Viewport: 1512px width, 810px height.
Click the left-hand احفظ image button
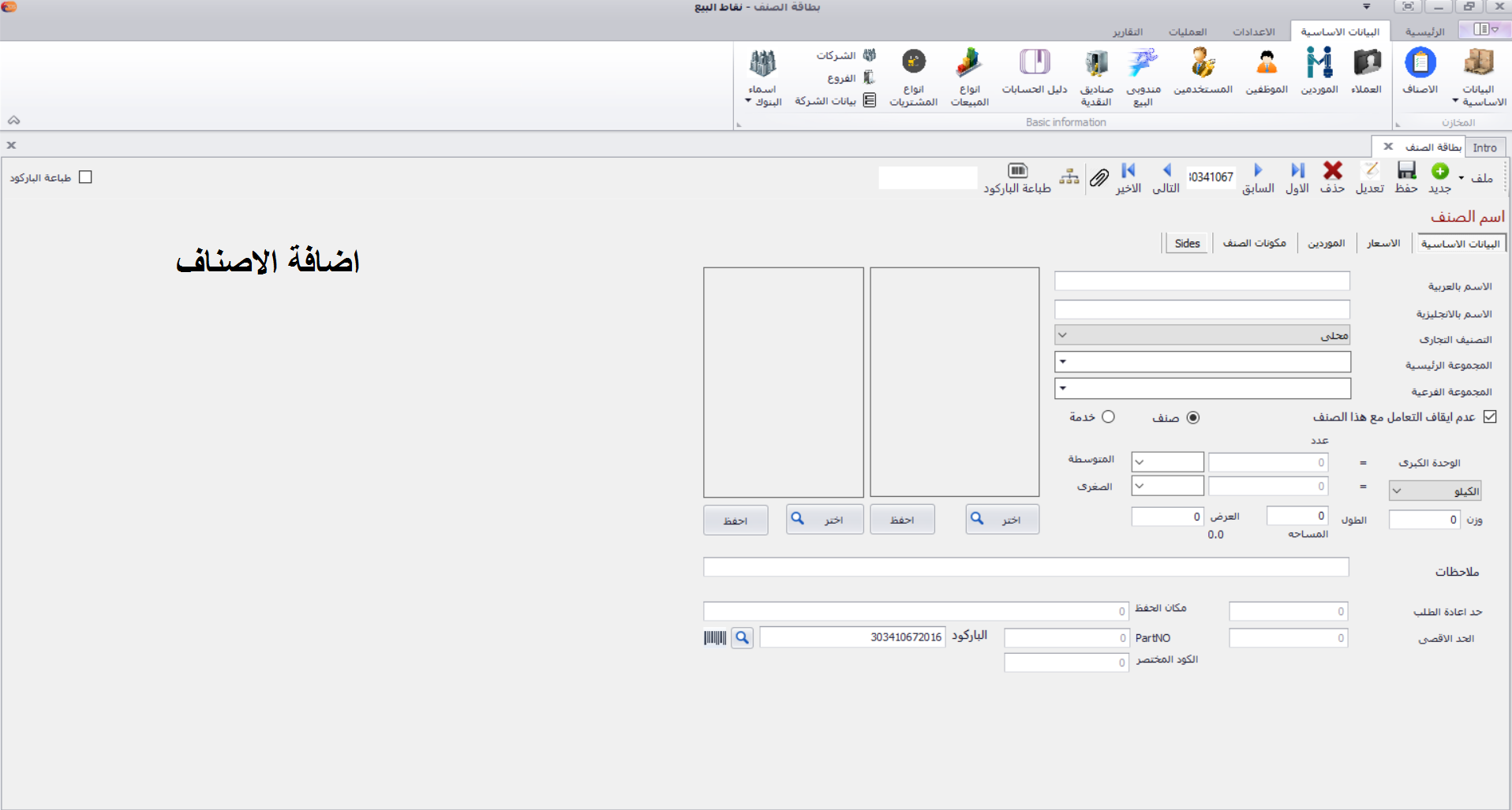tap(735, 521)
